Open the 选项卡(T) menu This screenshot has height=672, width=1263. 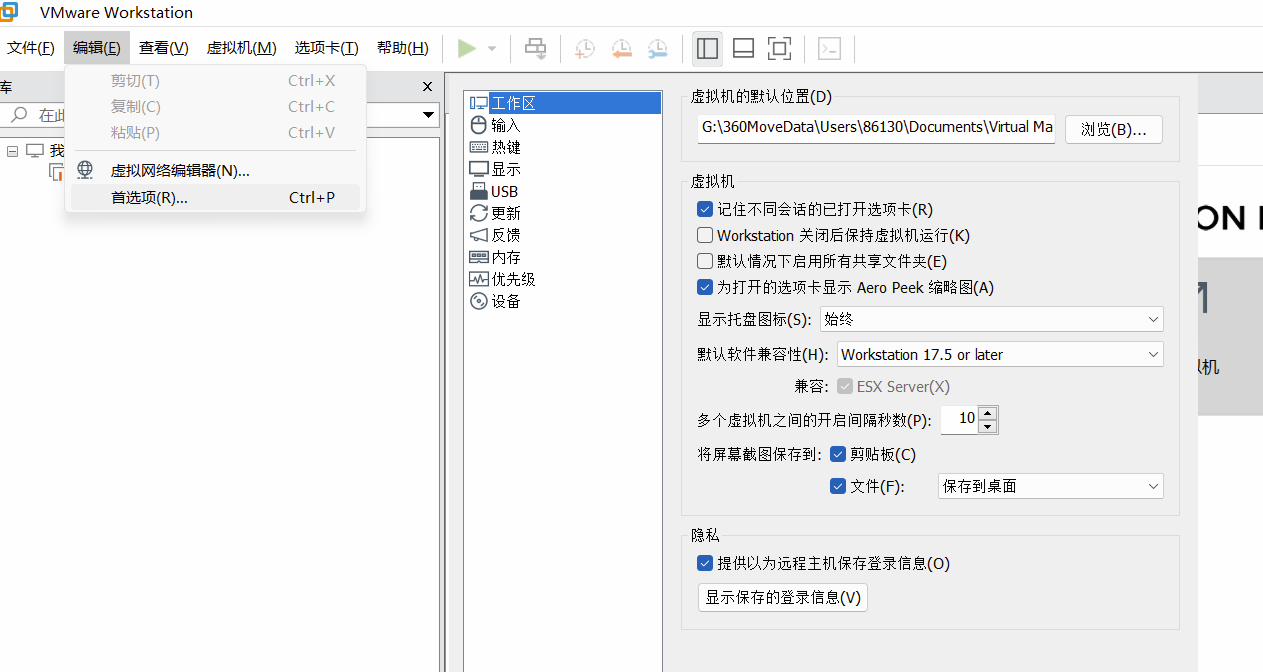(326, 48)
